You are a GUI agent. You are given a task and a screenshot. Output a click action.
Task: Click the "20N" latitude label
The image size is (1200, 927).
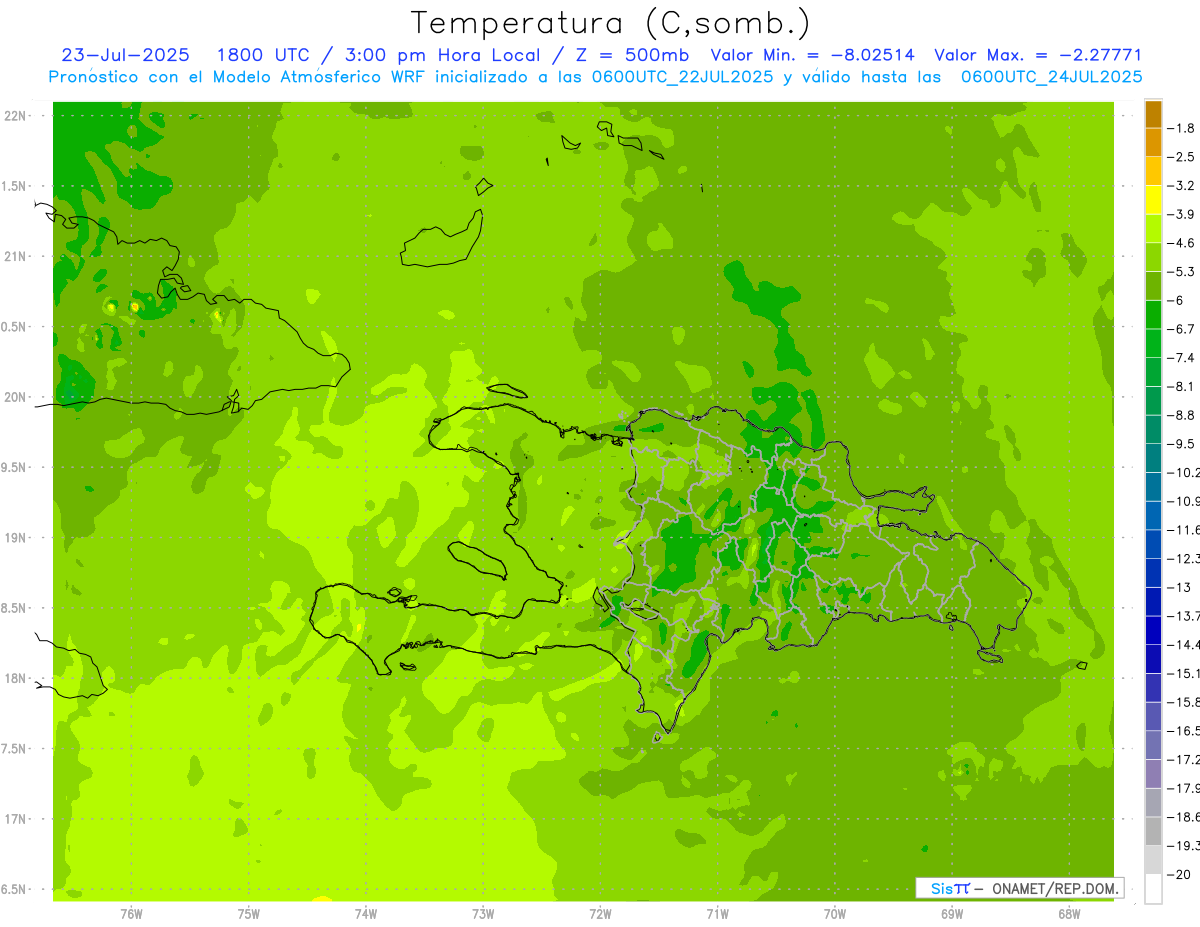pyautogui.click(x=16, y=397)
